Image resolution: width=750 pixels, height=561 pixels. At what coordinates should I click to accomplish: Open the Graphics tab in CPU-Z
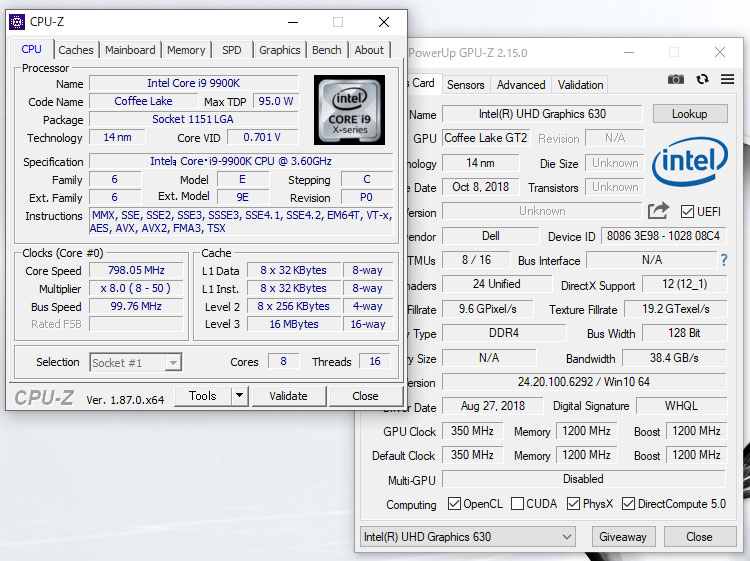[280, 50]
